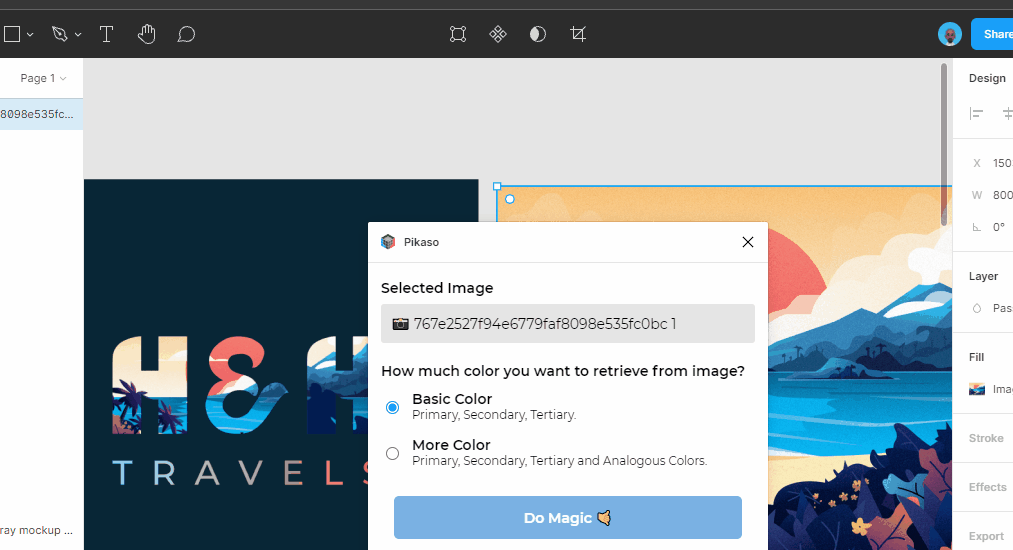This screenshot has height=550, width=1013.
Task: Select the 'ray mockup' layer item
Action: [37, 530]
